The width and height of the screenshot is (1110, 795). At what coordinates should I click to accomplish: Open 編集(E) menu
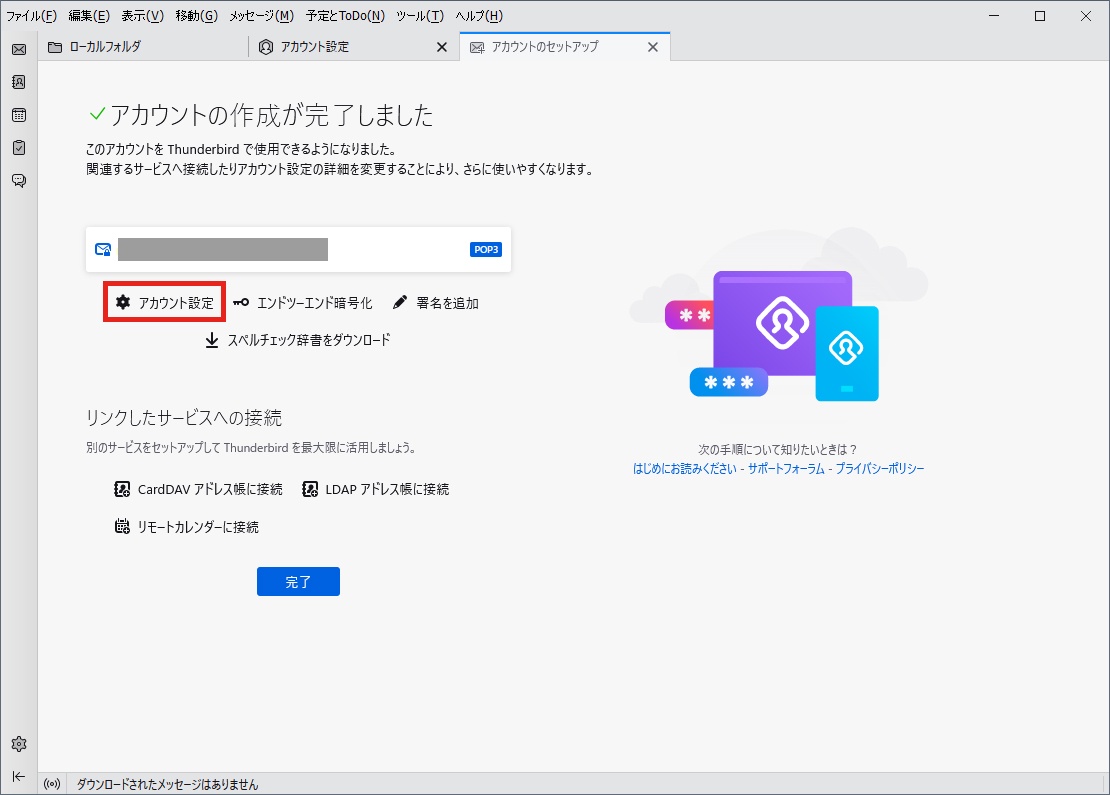[89, 16]
